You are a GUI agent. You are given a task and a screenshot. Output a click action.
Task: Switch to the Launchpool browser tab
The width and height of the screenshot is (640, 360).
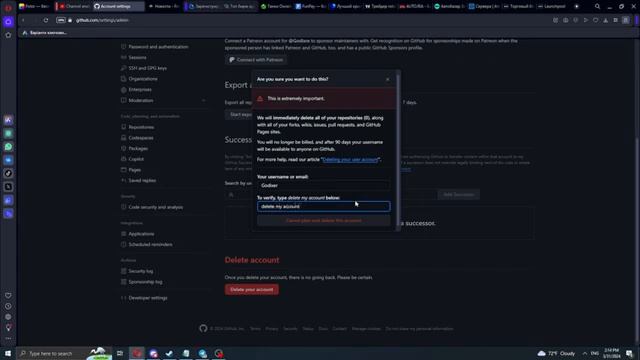coord(553,6)
